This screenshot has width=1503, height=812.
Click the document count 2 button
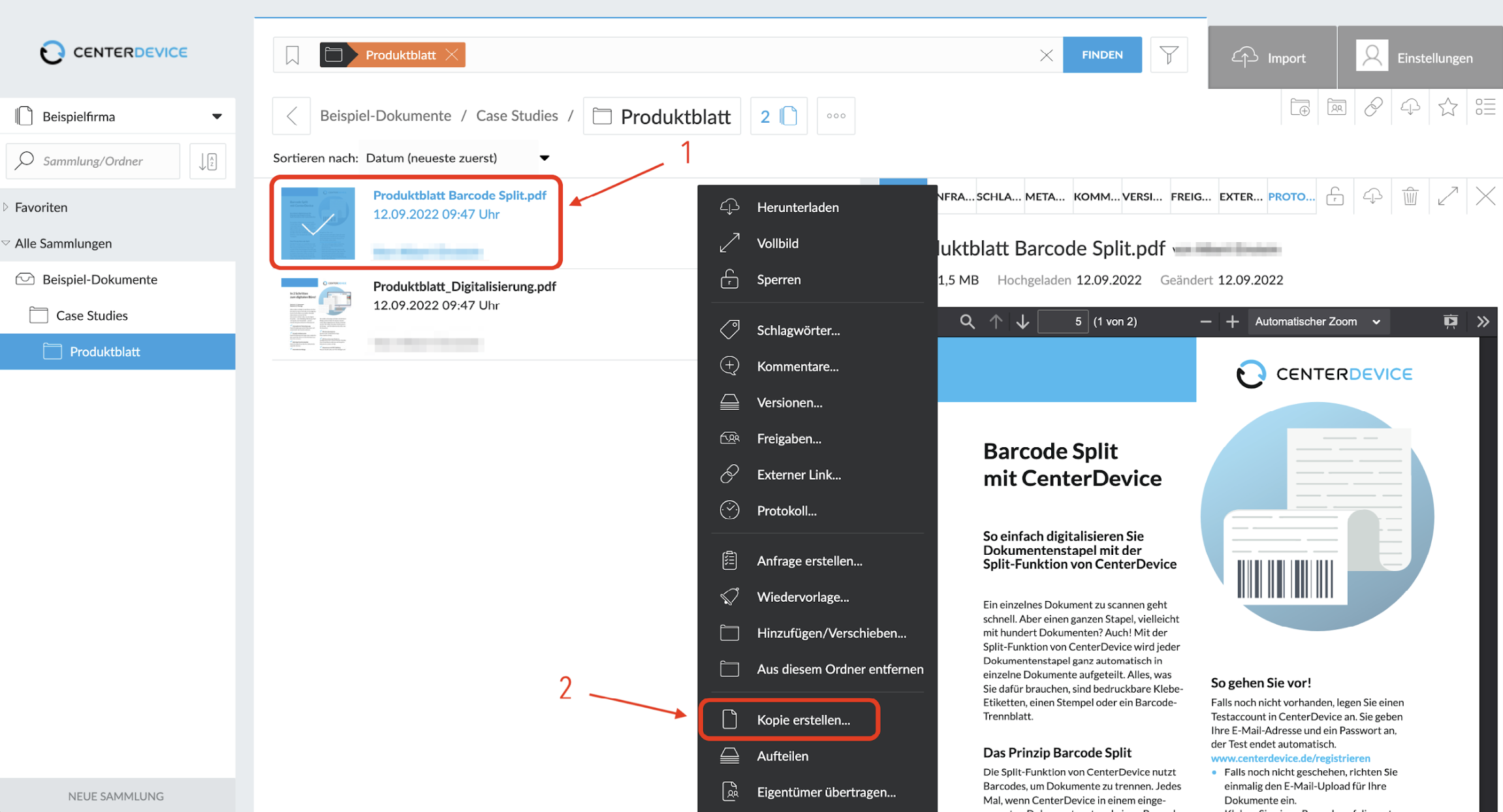coord(779,116)
